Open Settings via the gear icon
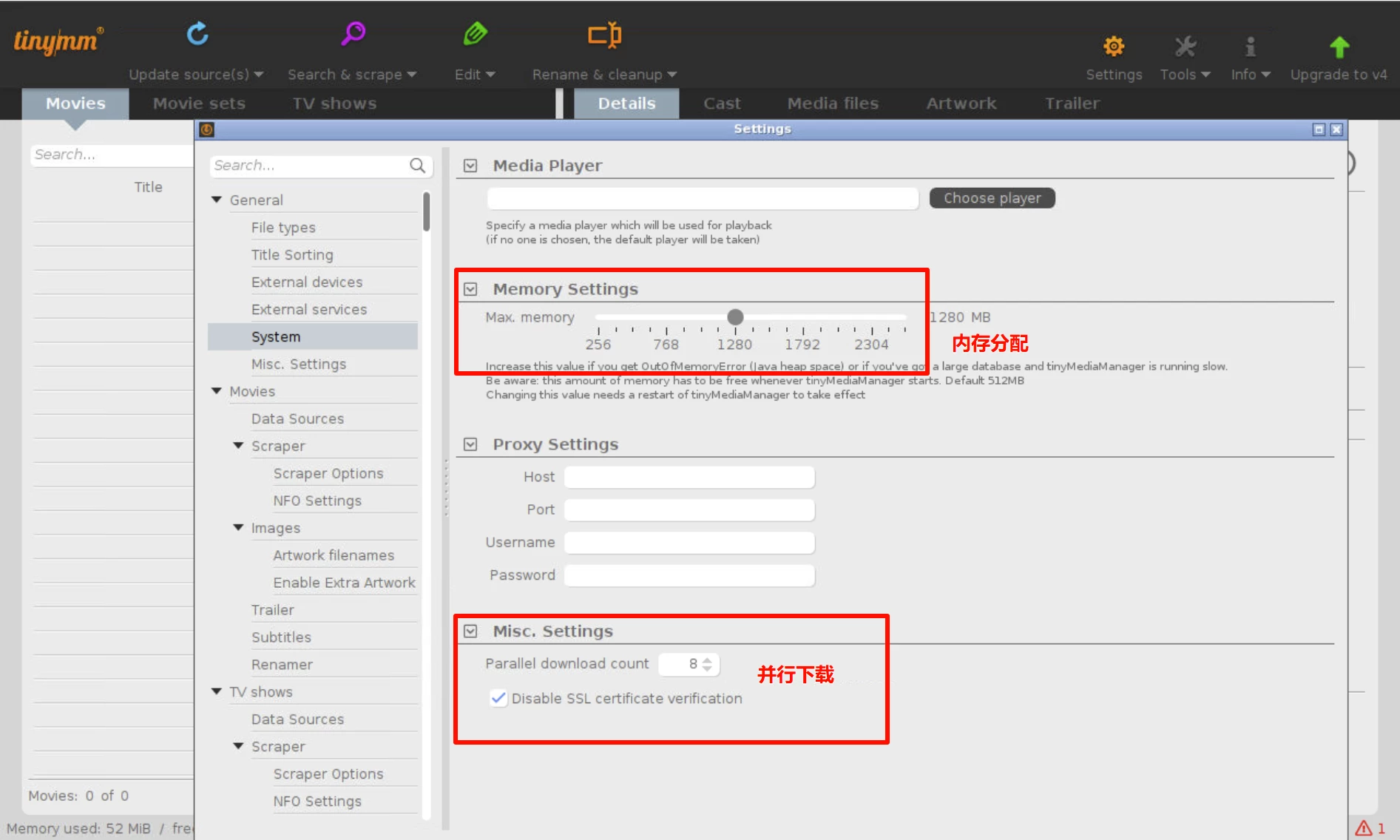This screenshot has width=1400, height=840. pos(1113,47)
